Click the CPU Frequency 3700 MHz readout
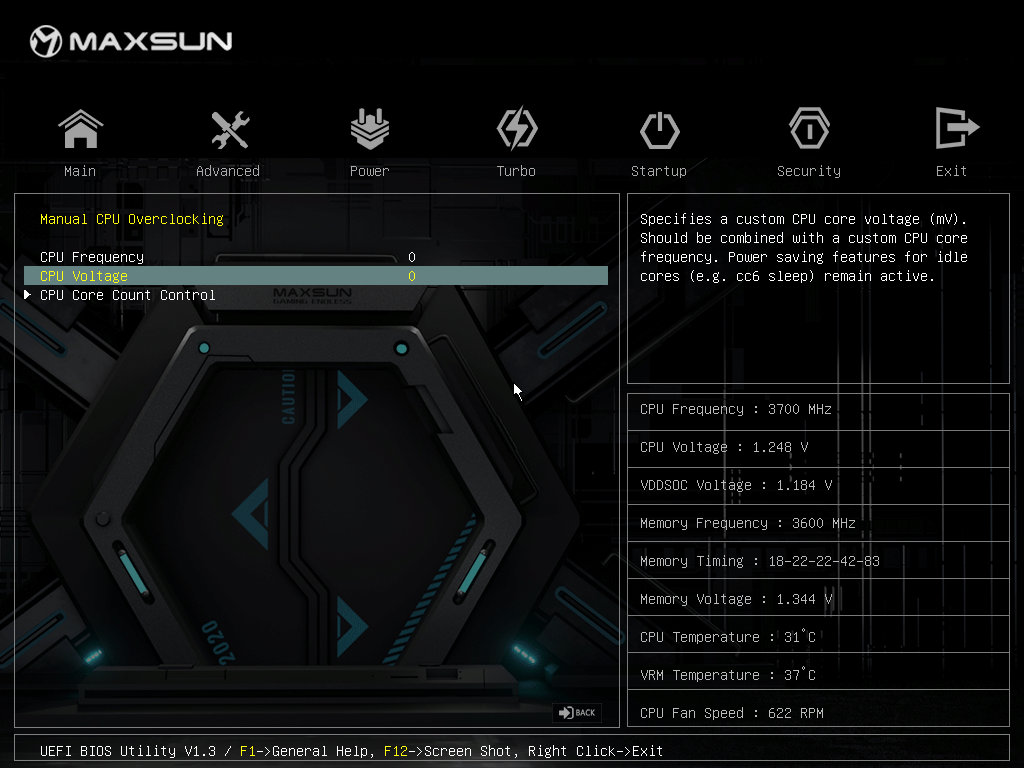This screenshot has height=768, width=1024. (736, 409)
